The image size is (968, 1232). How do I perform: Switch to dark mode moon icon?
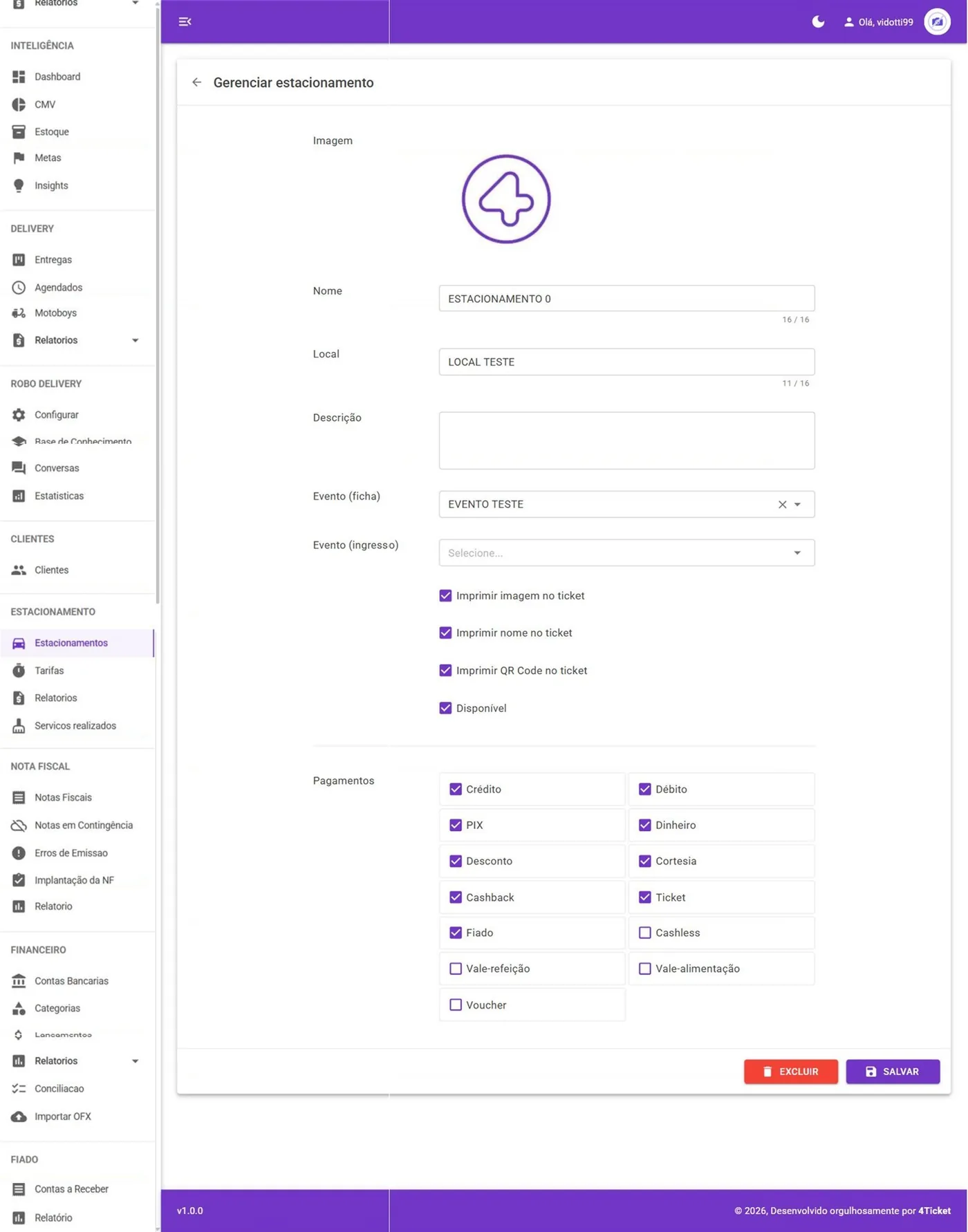click(x=818, y=21)
